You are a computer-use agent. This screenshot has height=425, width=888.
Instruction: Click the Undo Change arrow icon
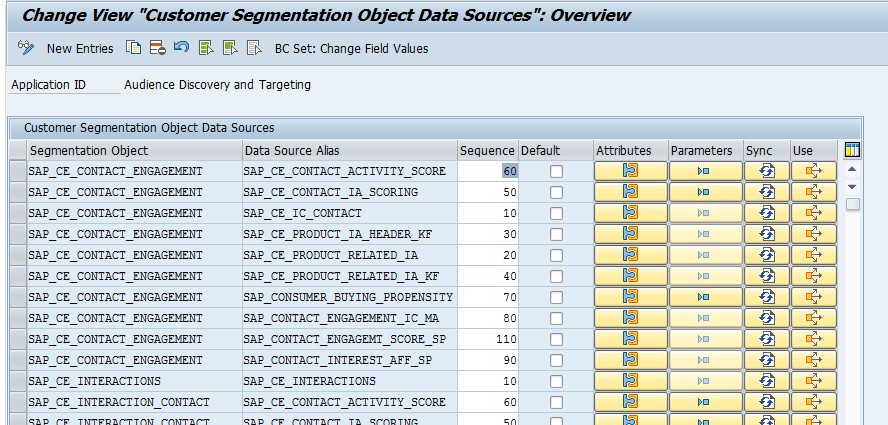click(x=181, y=48)
